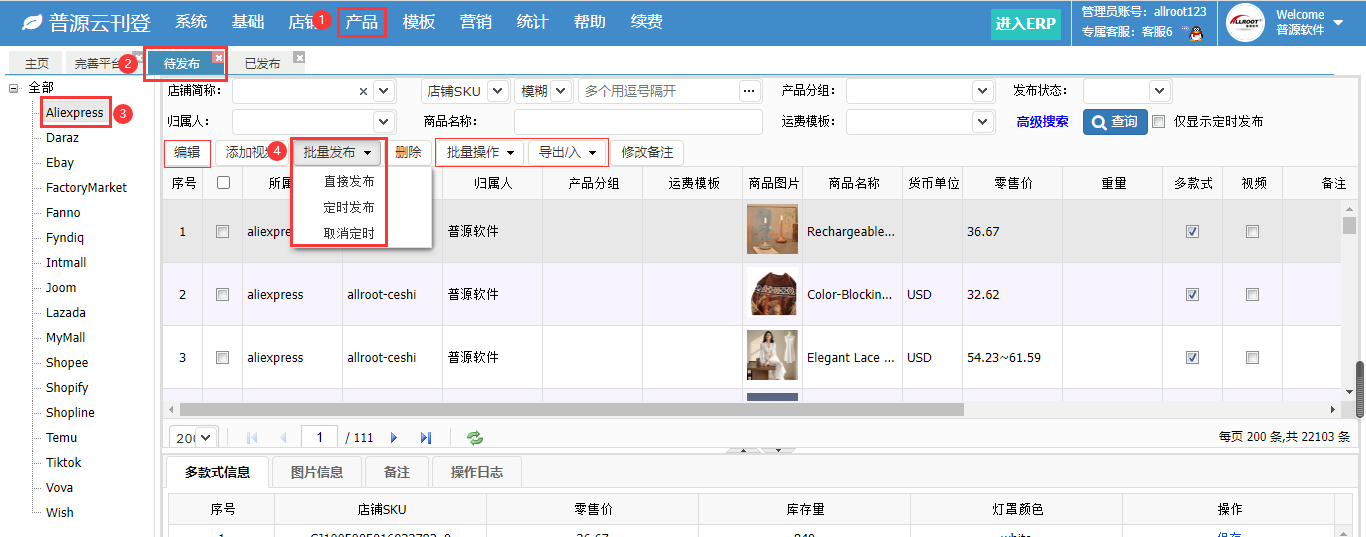Click the 查询 search button
The height and width of the screenshot is (537, 1366).
(x=1115, y=121)
